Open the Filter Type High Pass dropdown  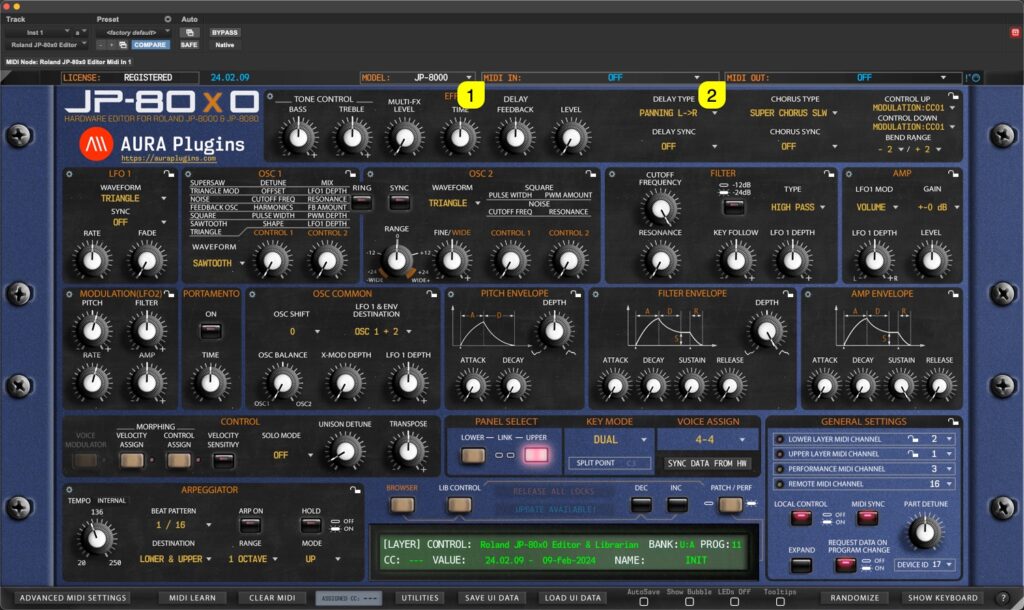(x=798, y=207)
